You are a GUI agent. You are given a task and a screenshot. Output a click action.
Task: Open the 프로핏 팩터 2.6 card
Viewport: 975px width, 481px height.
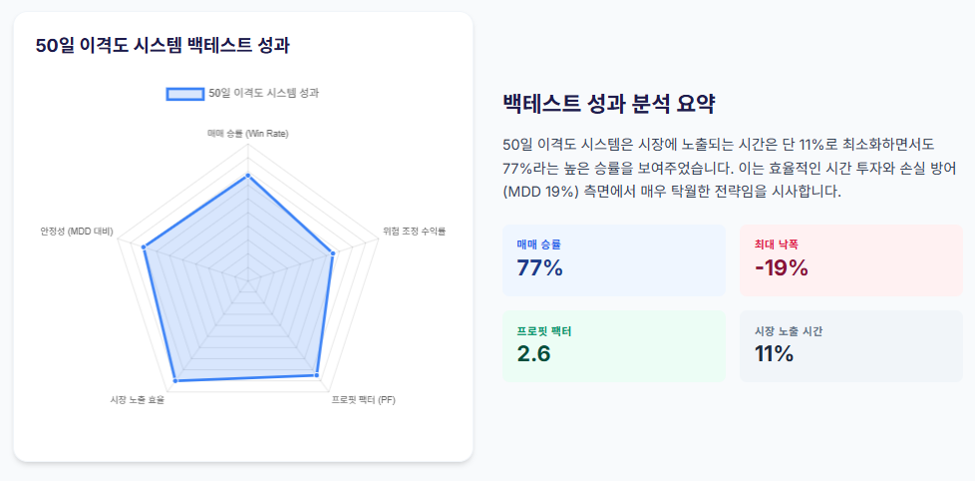(614, 346)
